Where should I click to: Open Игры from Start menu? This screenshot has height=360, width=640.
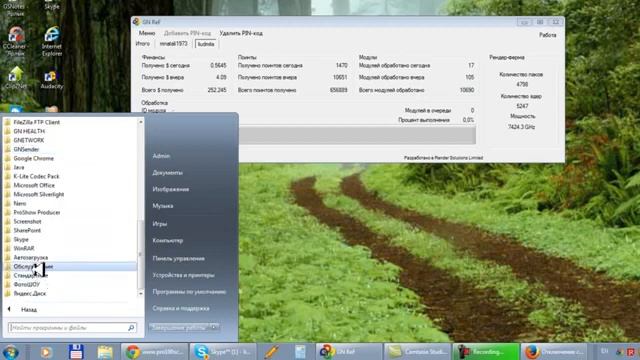160,224
